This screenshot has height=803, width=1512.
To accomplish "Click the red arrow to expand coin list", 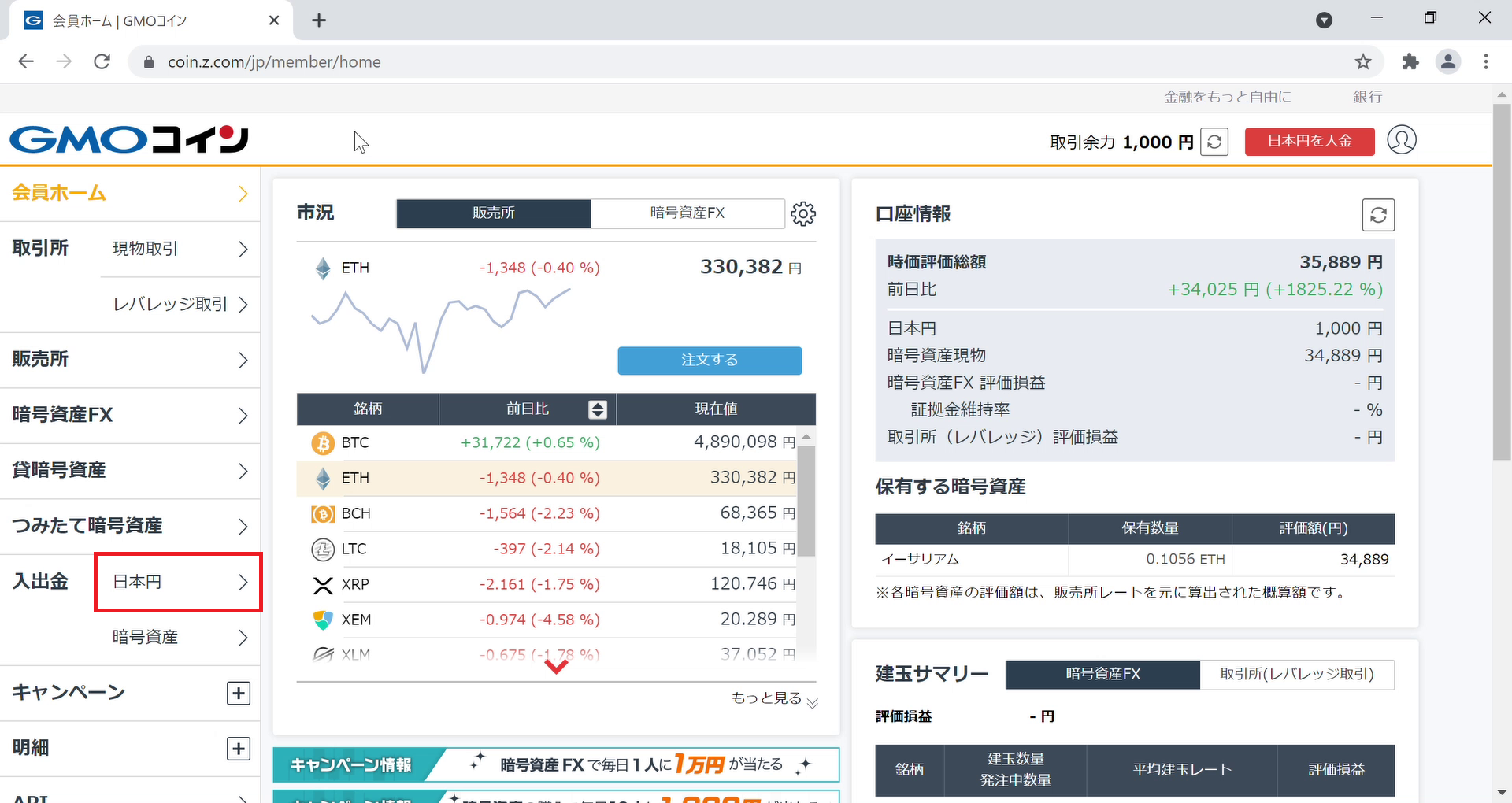I will point(556,666).
